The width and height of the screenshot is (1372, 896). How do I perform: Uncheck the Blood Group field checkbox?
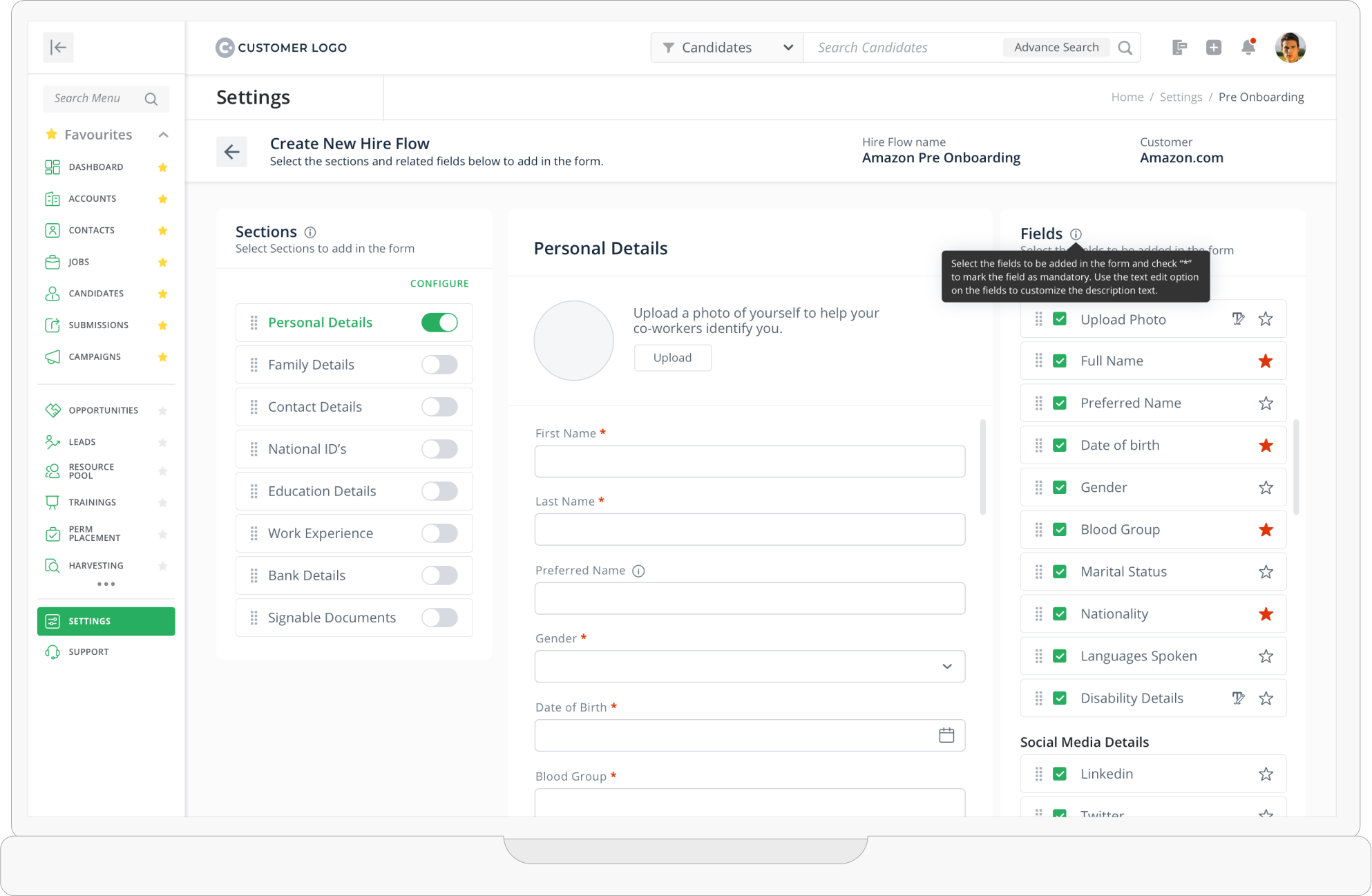click(1059, 530)
